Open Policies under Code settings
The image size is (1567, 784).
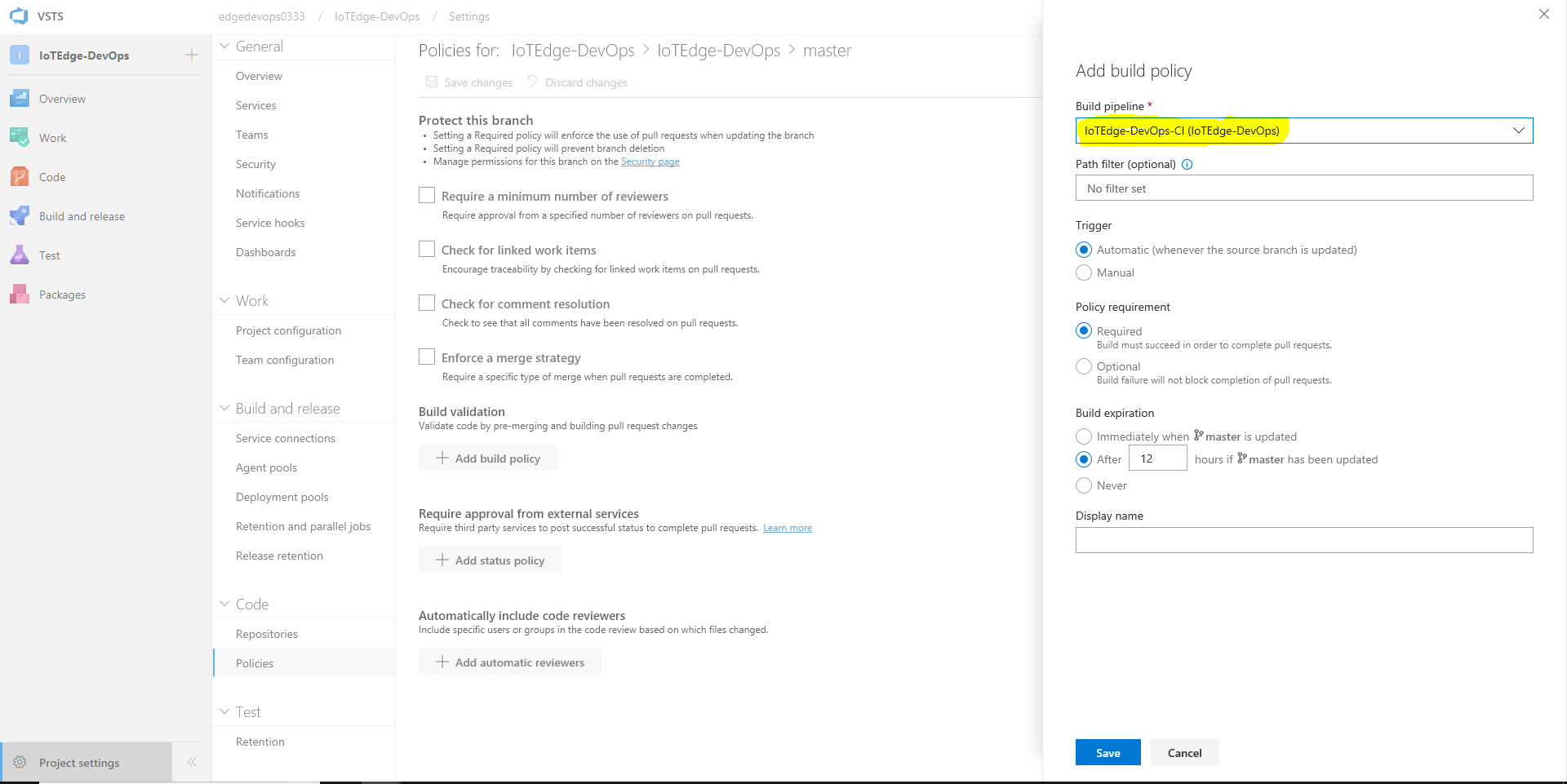(x=255, y=663)
